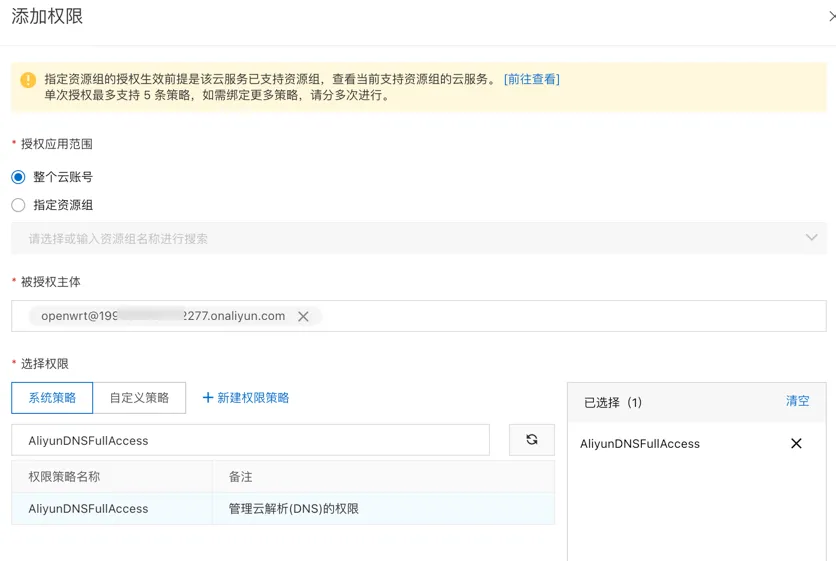Click the yellow warning icon in the banner
The image size is (836, 561).
(x=28, y=80)
